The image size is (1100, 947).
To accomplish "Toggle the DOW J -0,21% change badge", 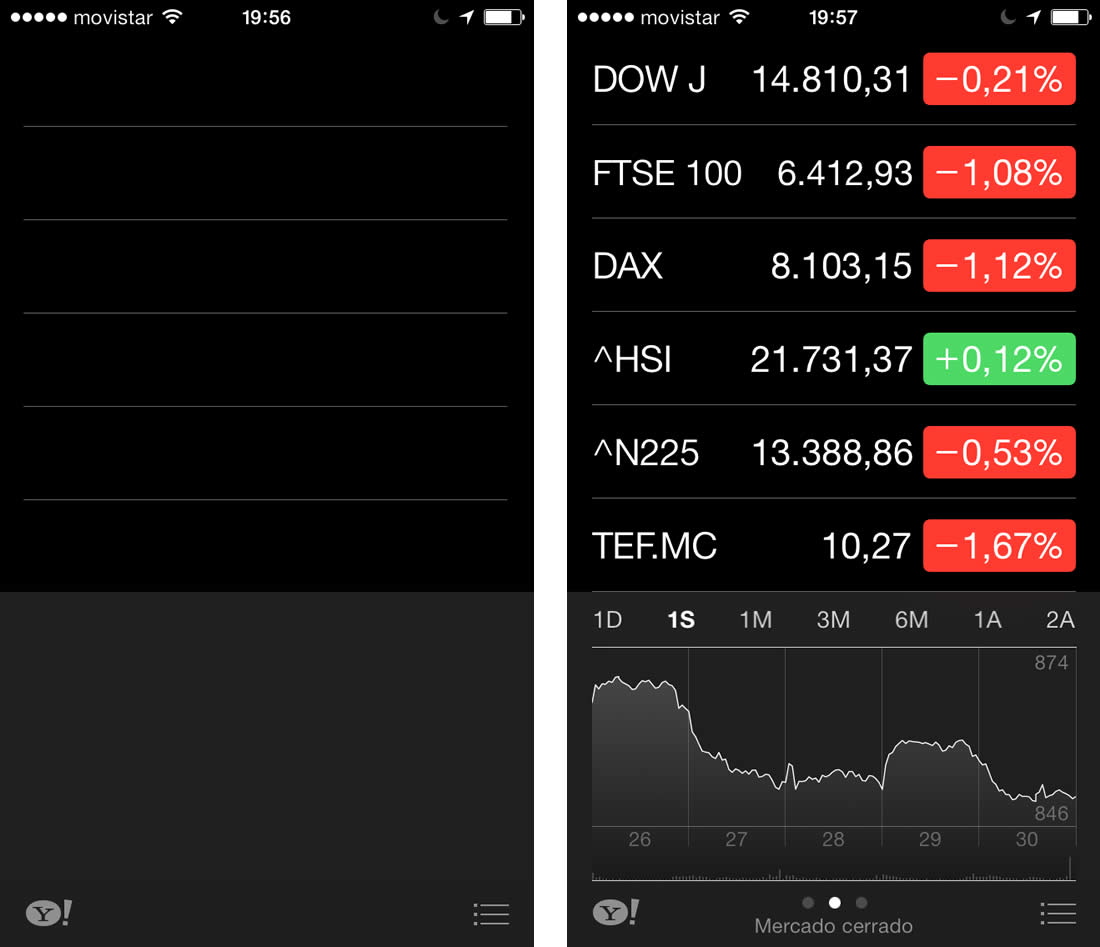I will pos(998,79).
